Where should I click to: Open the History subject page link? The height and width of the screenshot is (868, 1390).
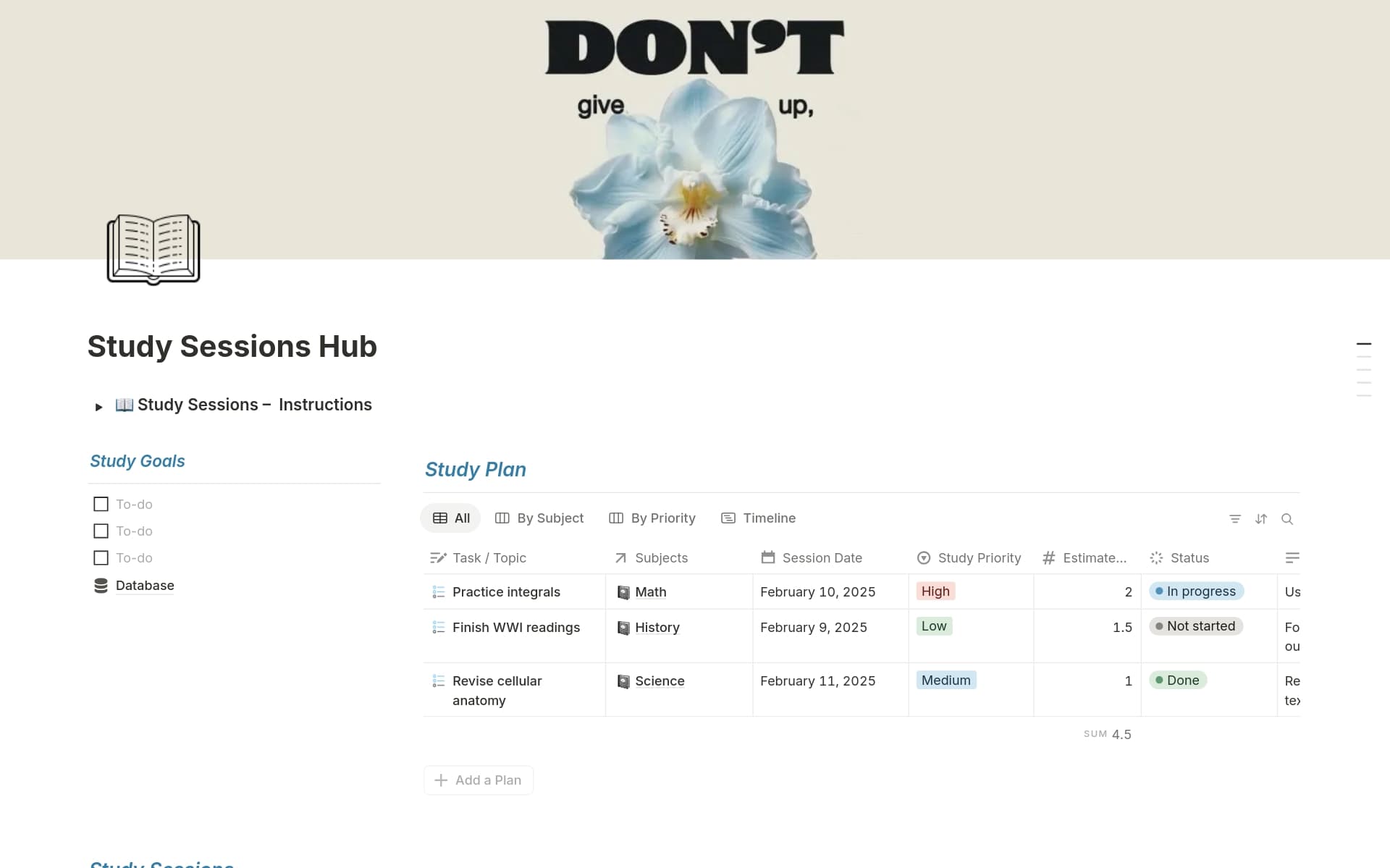pos(657,627)
